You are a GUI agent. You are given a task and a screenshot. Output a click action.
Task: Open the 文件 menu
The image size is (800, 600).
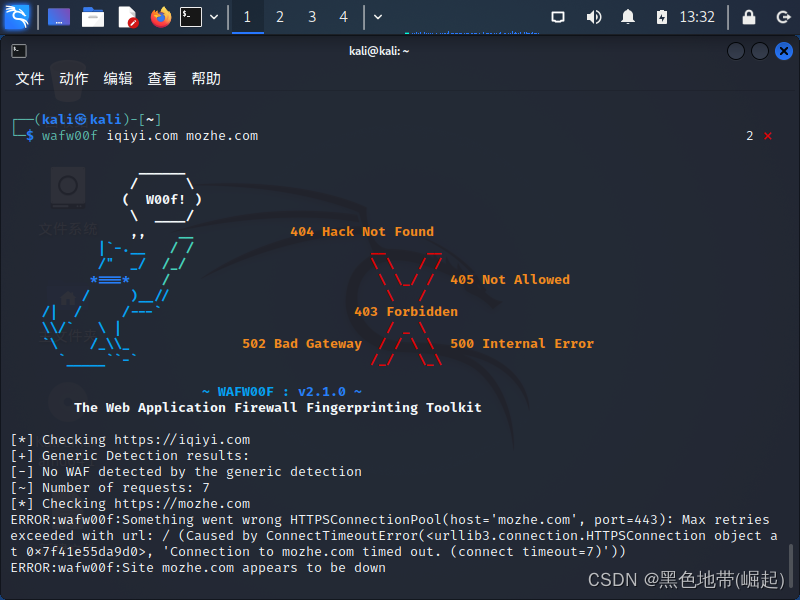tap(30, 79)
